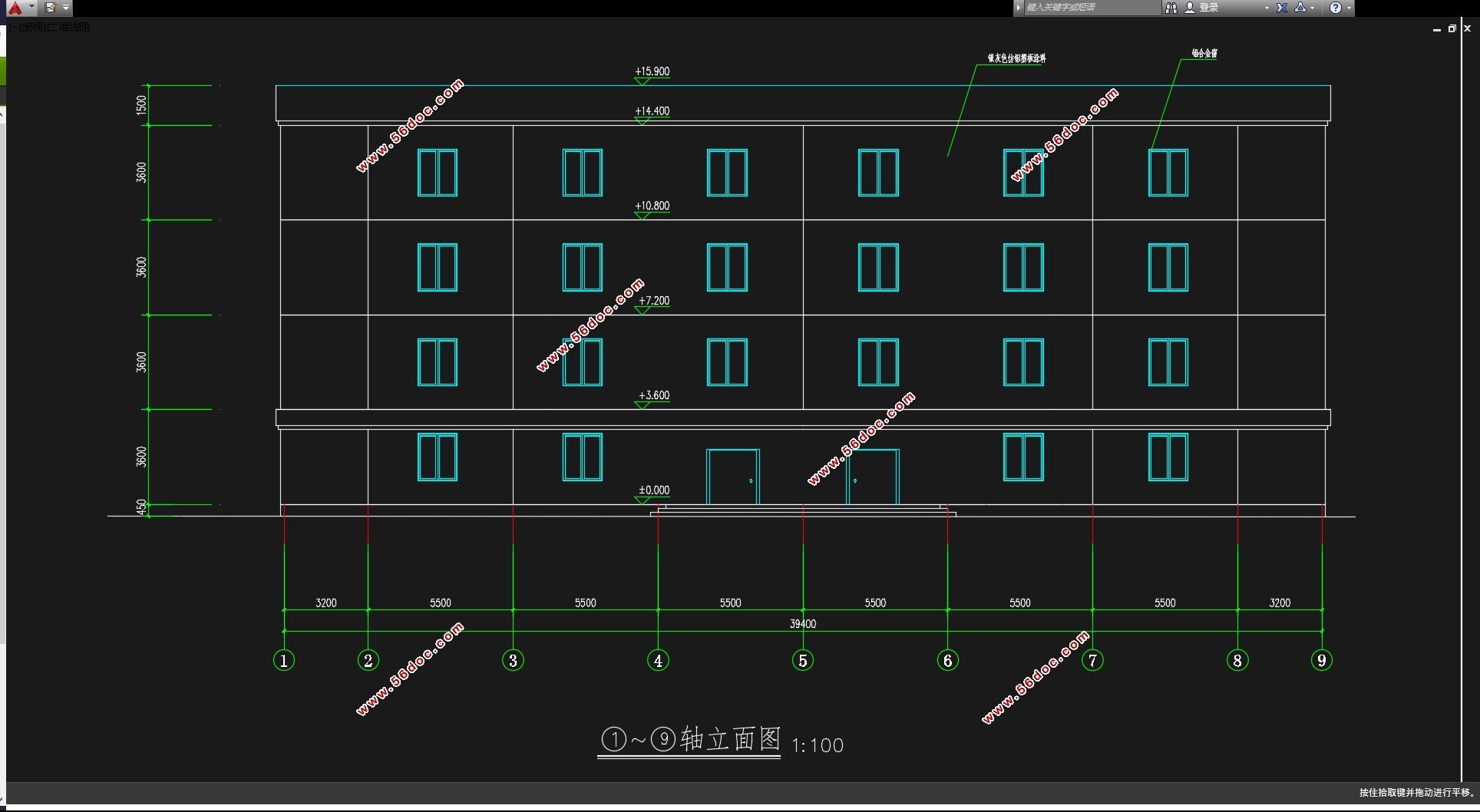Expand the arrow left of search box
Screen dimensions: 1480x812
click(x=1019, y=8)
